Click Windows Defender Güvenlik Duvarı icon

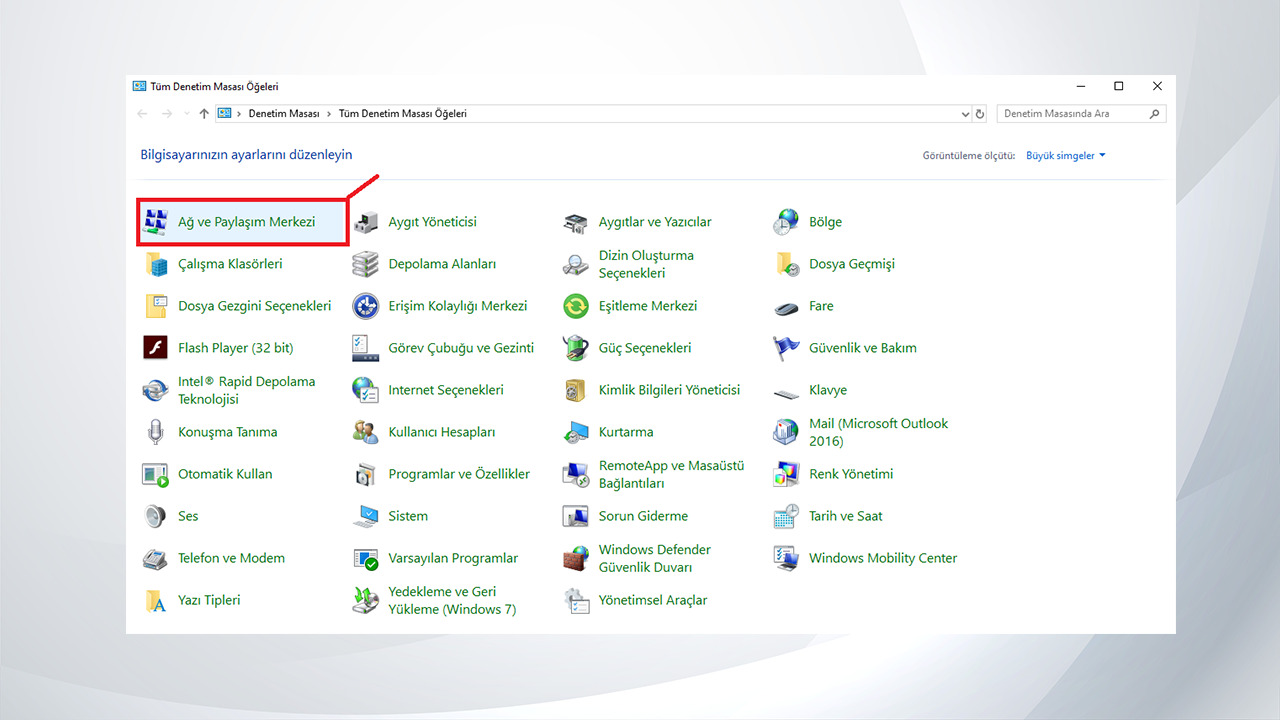tap(576, 558)
